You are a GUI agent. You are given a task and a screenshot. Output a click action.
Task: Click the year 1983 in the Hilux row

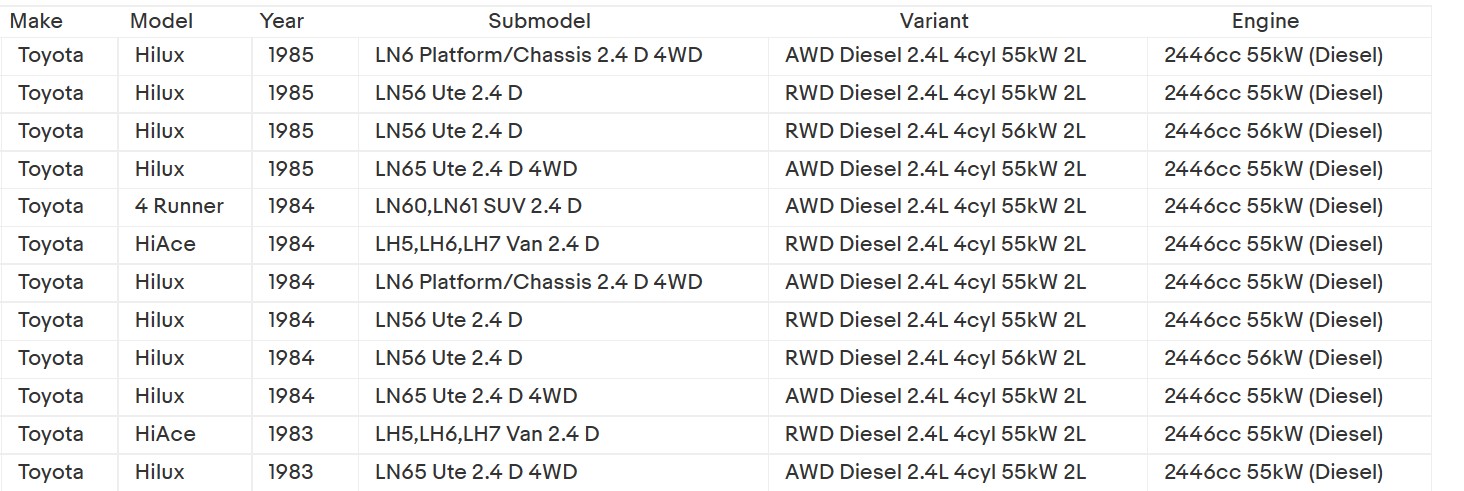(290, 472)
